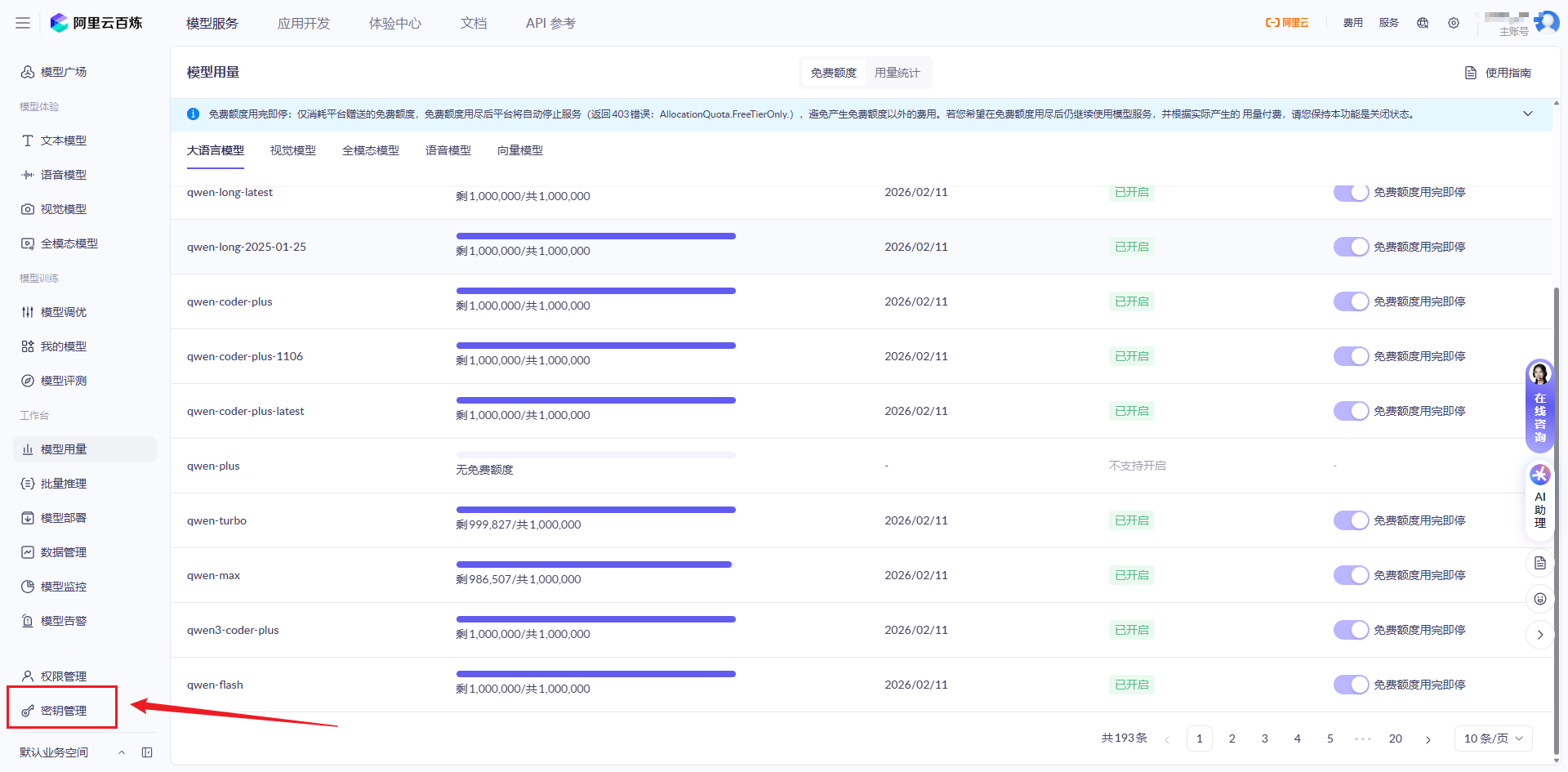Open the language globe icon in header
The image size is (1568, 772).
(x=1423, y=23)
